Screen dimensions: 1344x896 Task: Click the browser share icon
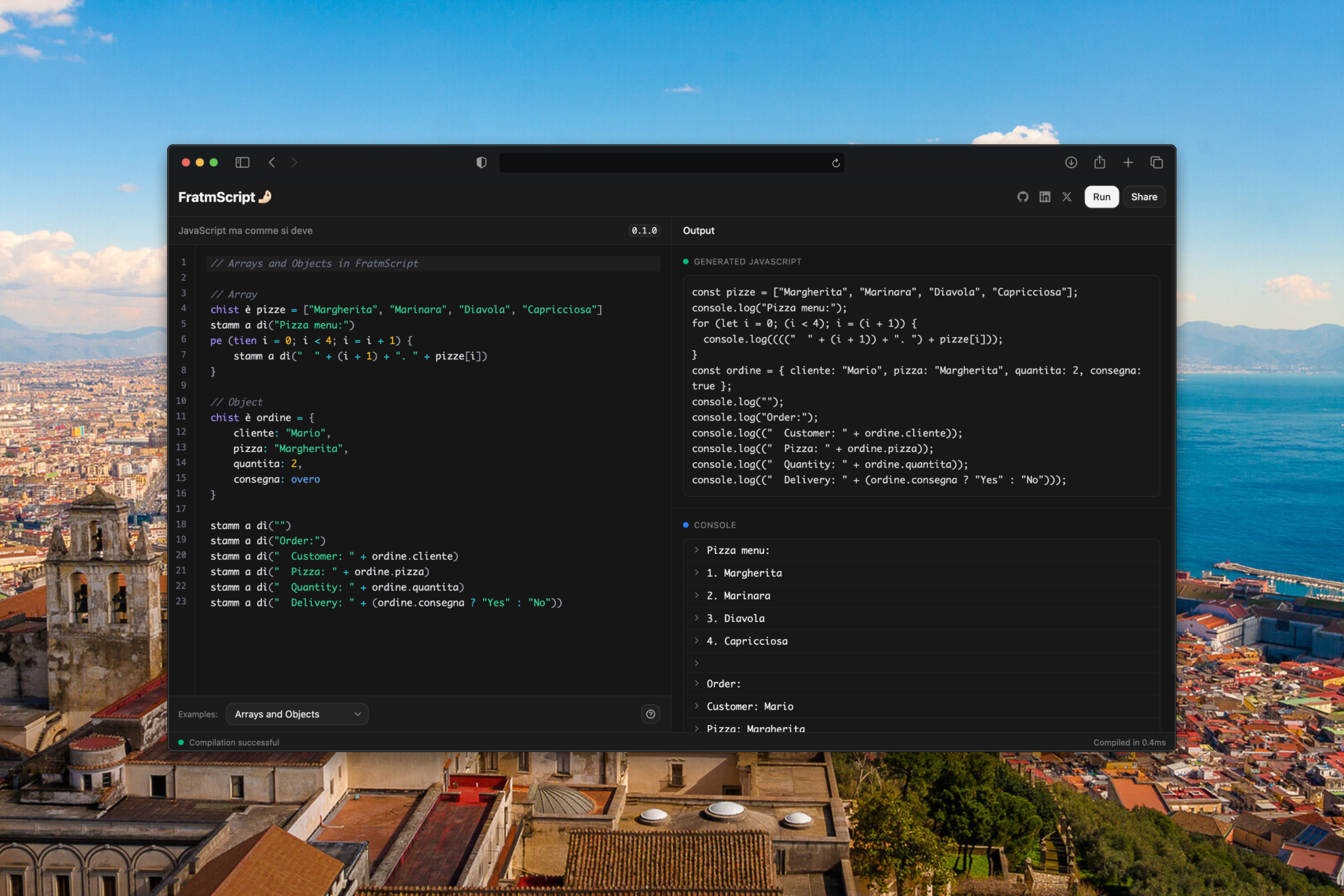1100,162
